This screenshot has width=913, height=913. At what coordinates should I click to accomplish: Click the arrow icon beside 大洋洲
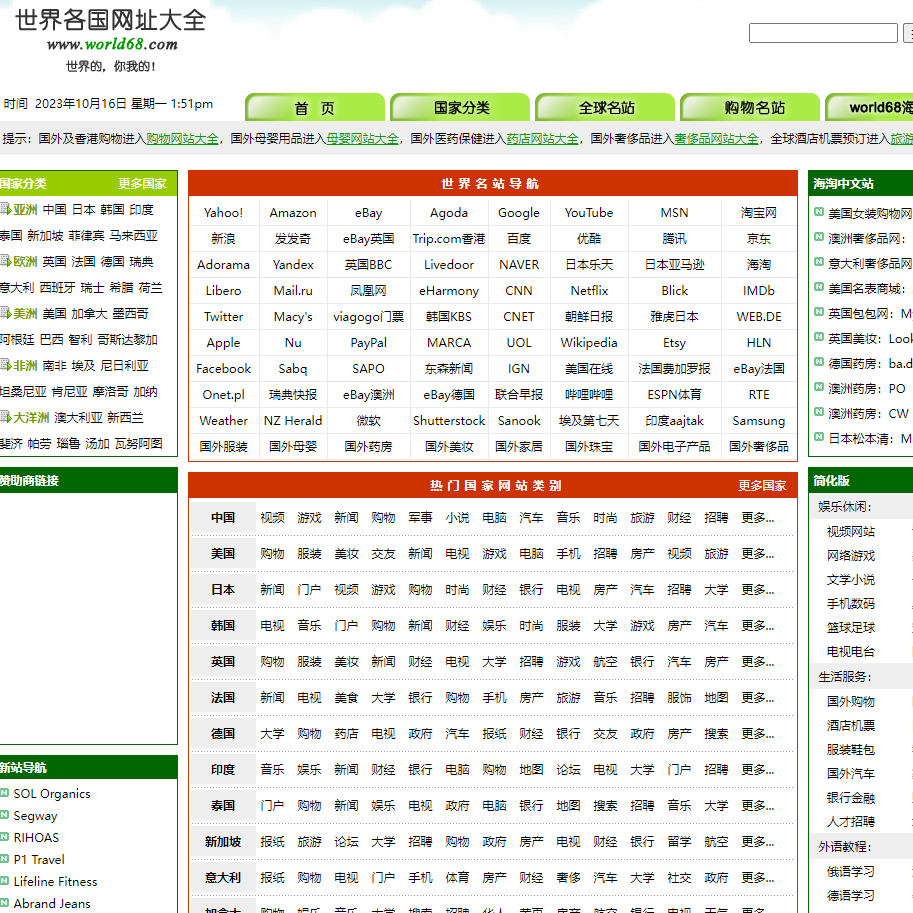point(5,417)
